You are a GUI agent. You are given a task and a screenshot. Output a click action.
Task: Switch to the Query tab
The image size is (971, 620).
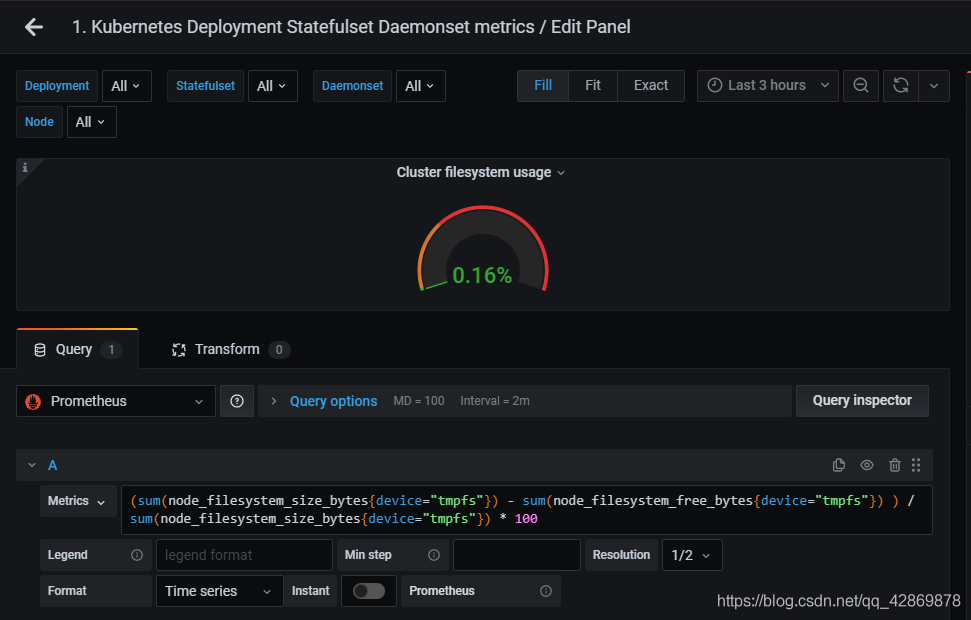77,349
